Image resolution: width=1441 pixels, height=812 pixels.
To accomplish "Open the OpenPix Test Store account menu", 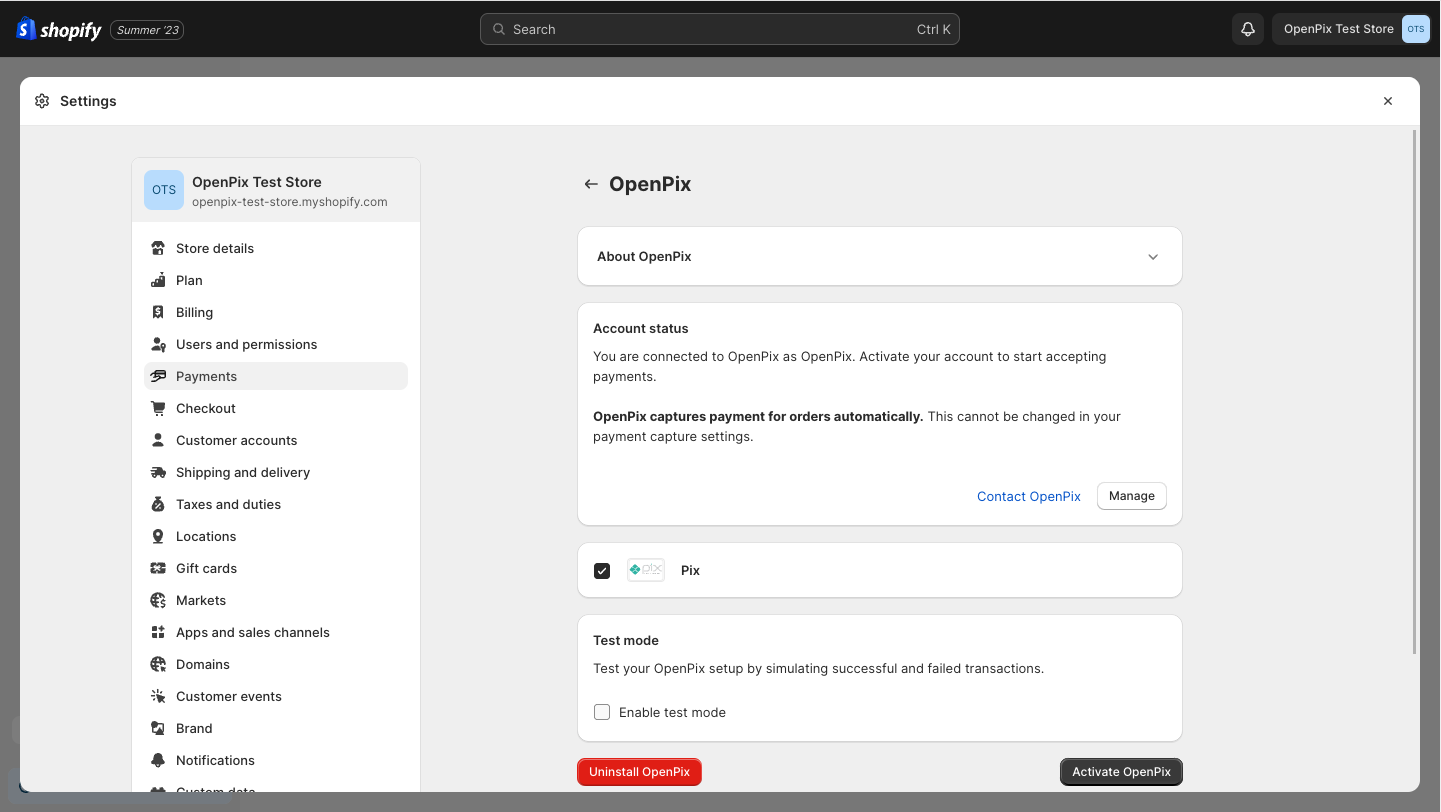I will point(1351,29).
